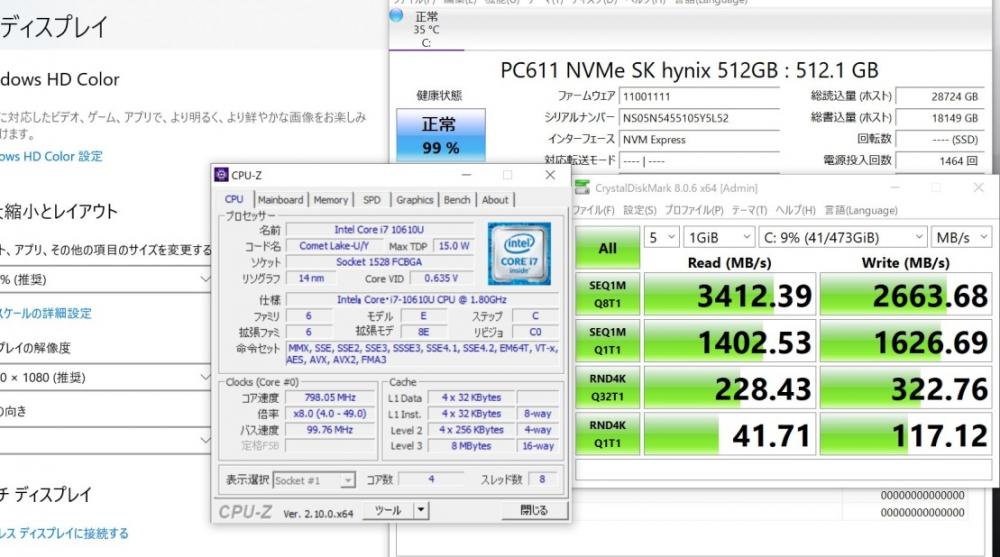1000x557 pixels.
Task: Click processor name Intel Core i7 10610U
Action: pos(379,230)
